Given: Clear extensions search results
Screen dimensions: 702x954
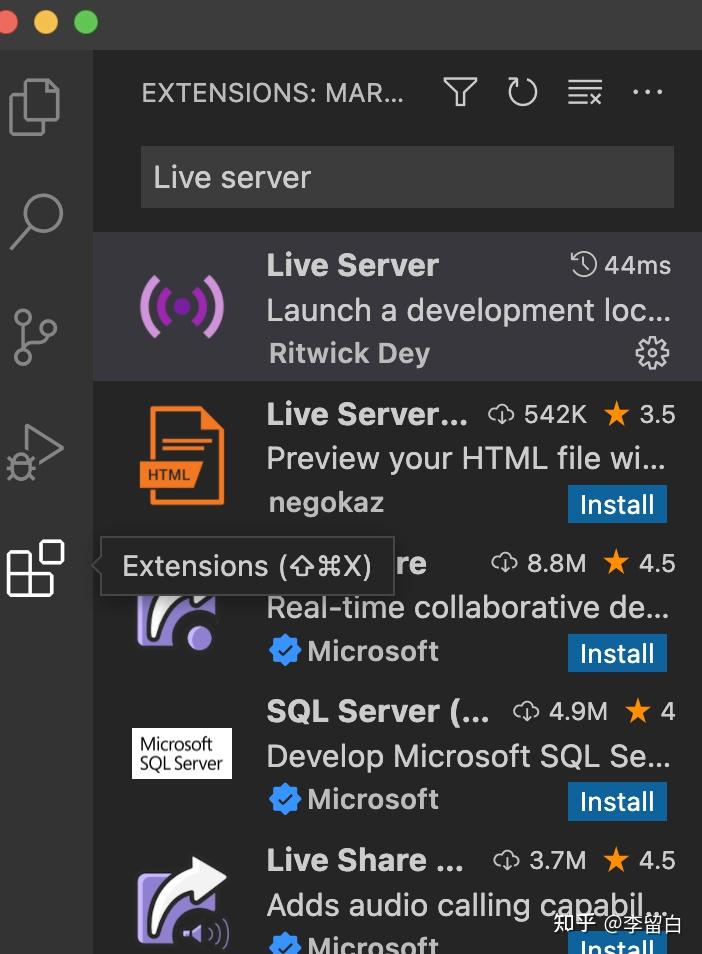Looking at the screenshot, I should [585, 93].
